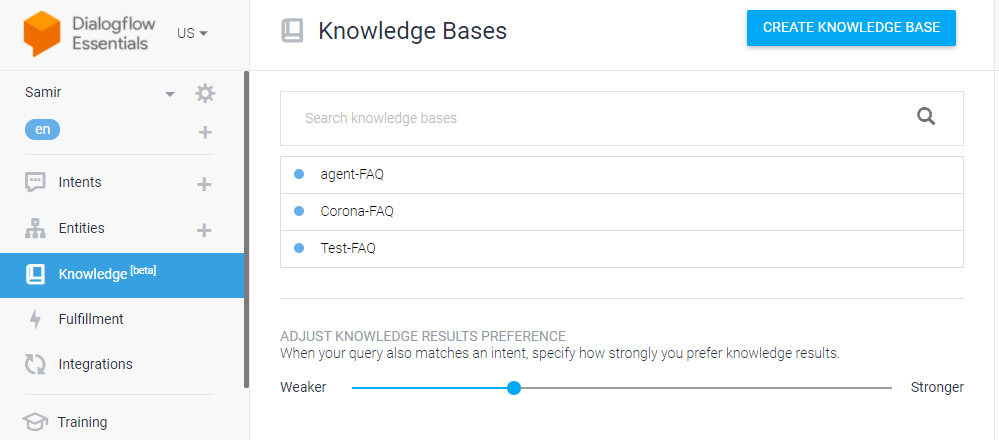Create new entity using plus icon
This screenshot has height=440, width=999.
(x=204, y=230)
